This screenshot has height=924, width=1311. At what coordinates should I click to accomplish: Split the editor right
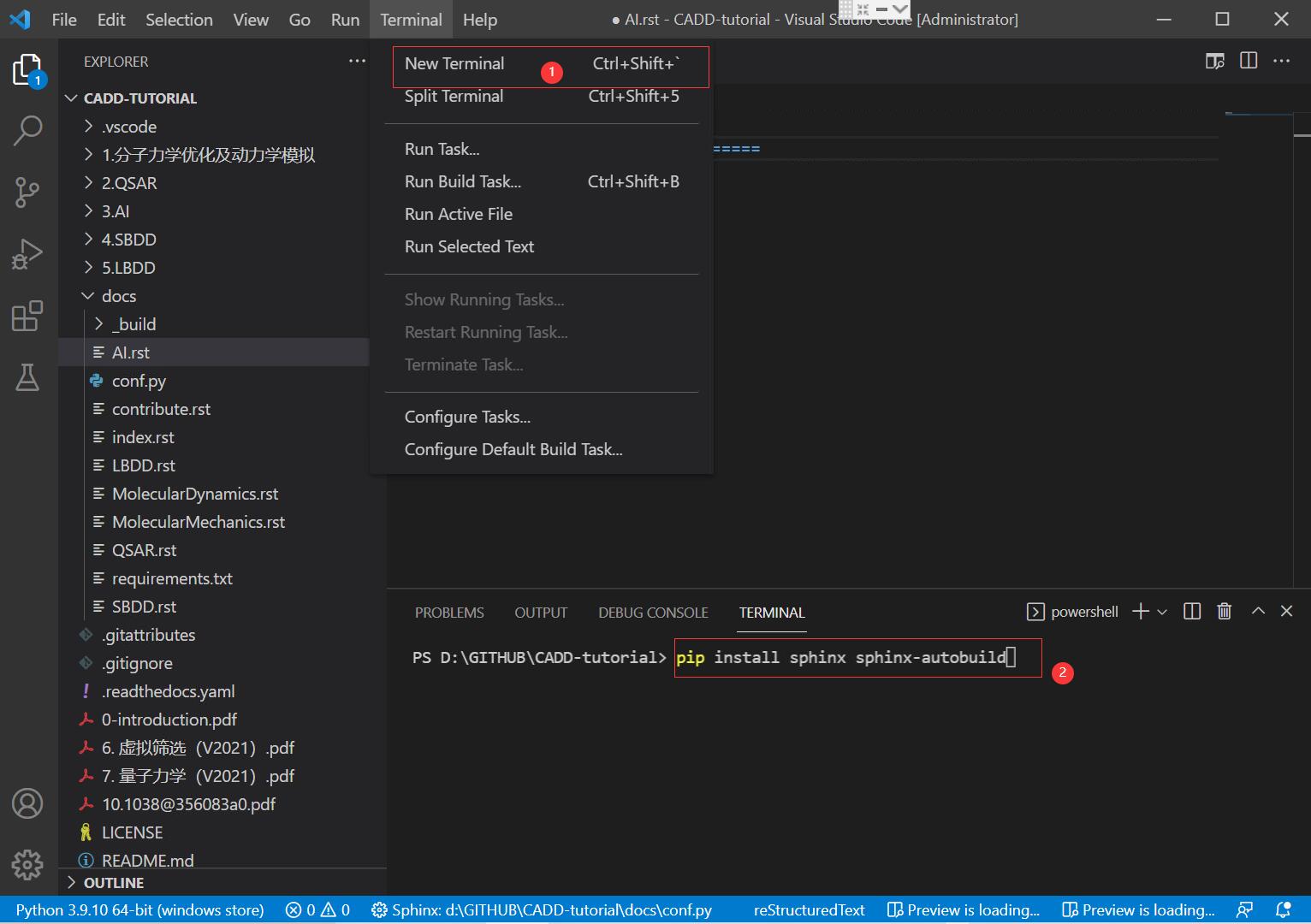pos(1249,61)
